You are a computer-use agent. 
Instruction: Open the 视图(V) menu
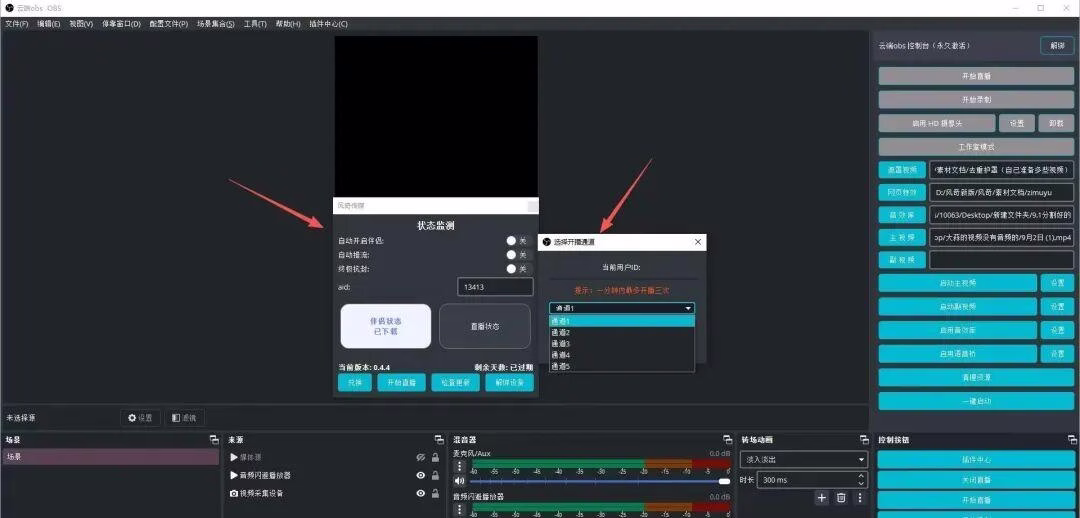click(81, 23)
